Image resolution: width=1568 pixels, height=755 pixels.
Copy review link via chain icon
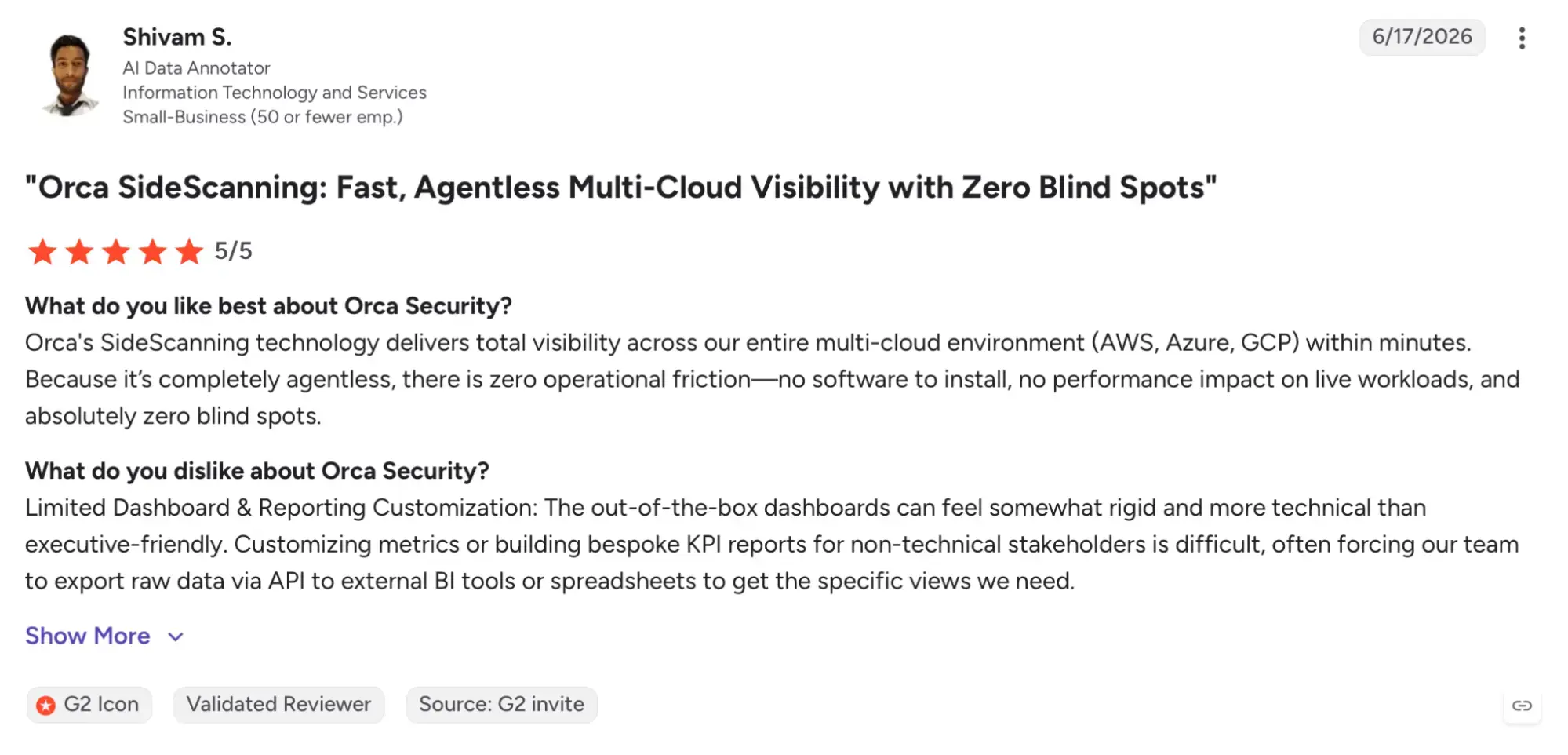point(1522,706)
